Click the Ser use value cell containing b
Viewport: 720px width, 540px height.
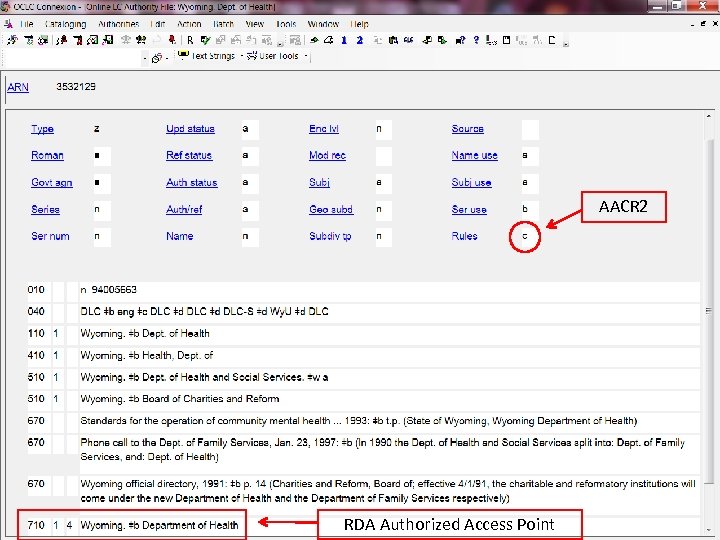[530, 210]
